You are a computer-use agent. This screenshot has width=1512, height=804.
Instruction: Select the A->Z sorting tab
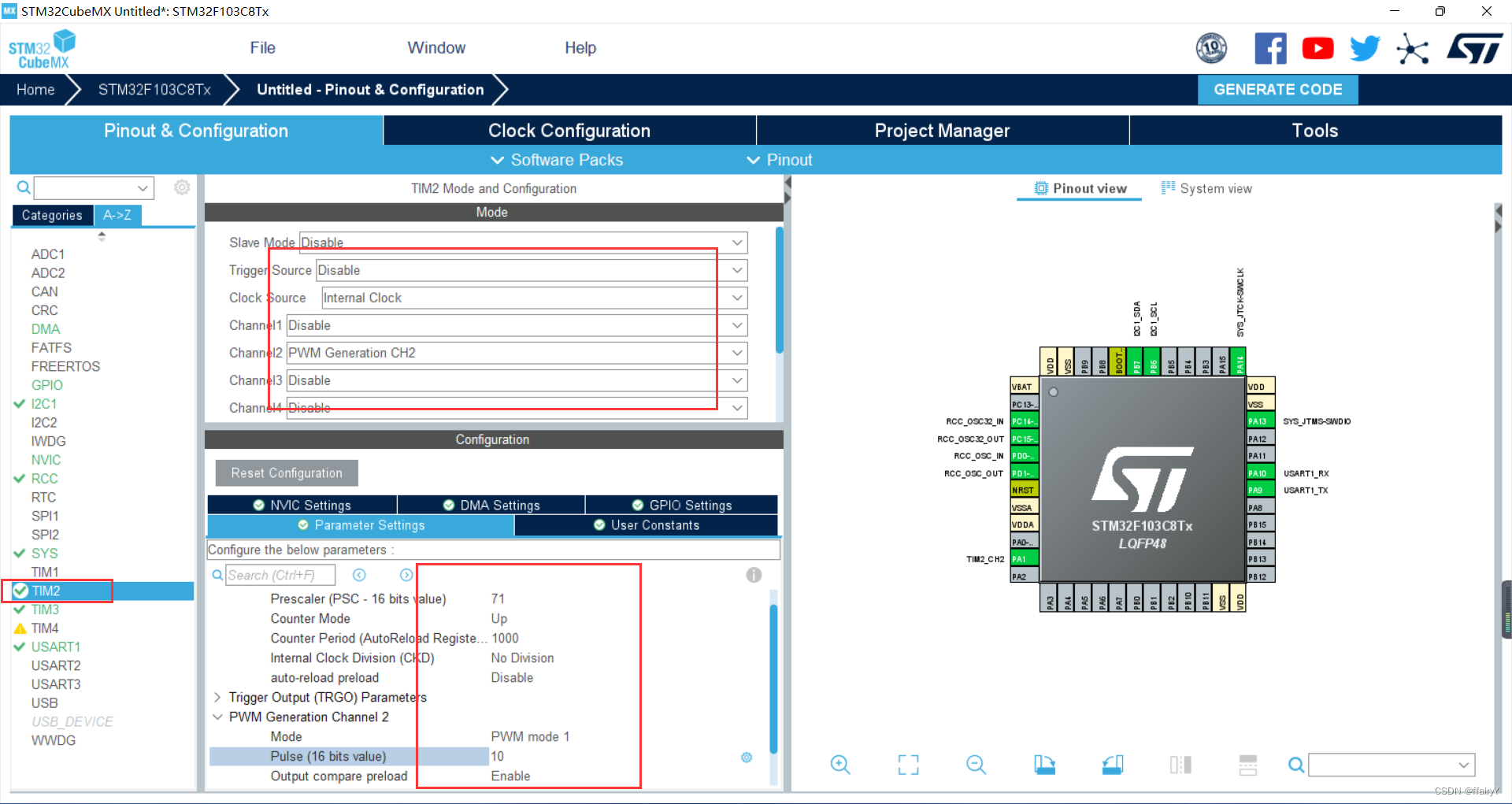click(x=117, y=215)
